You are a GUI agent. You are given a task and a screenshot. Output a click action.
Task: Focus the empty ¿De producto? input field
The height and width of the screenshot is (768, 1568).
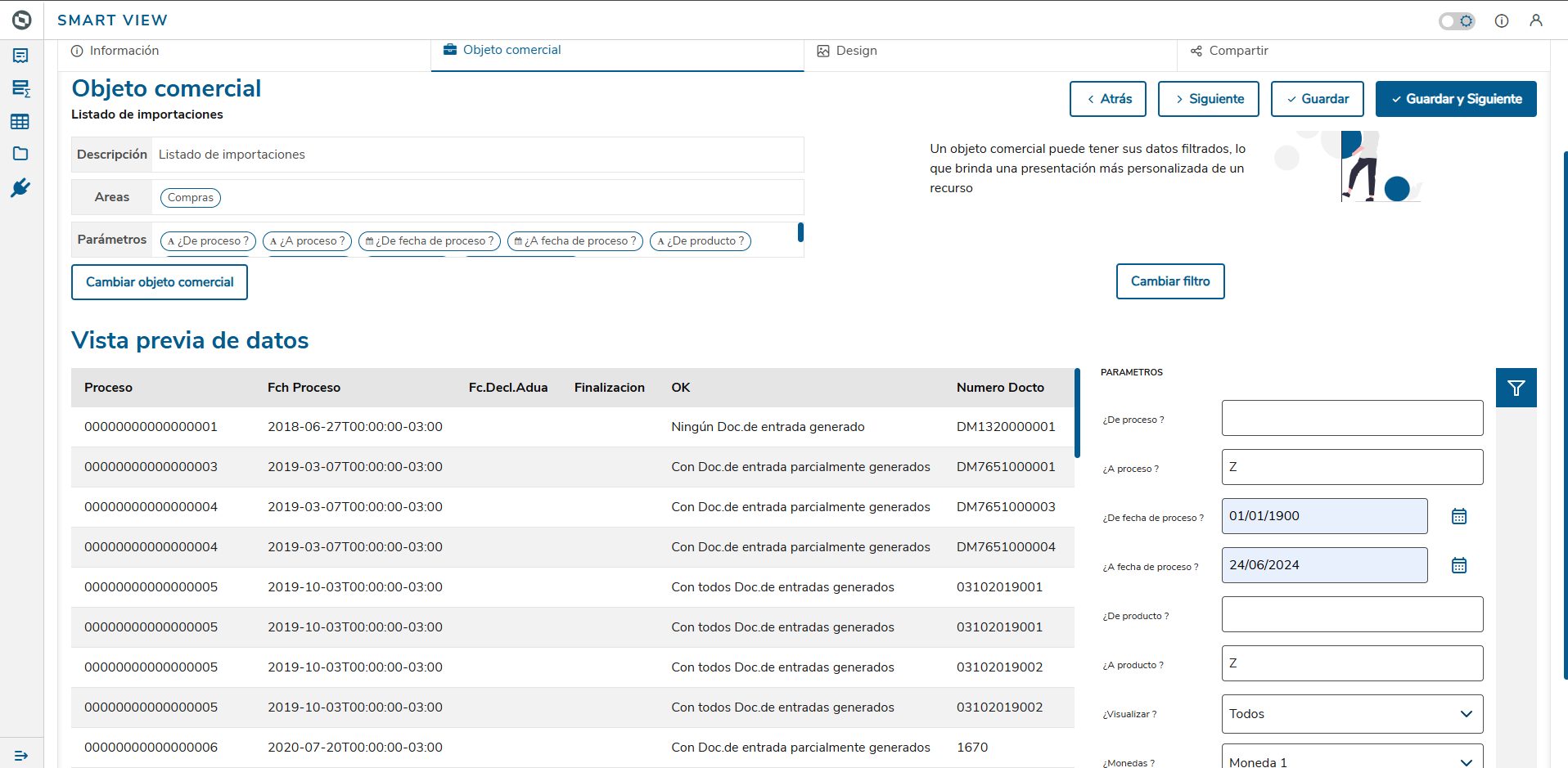point(1353,614)
